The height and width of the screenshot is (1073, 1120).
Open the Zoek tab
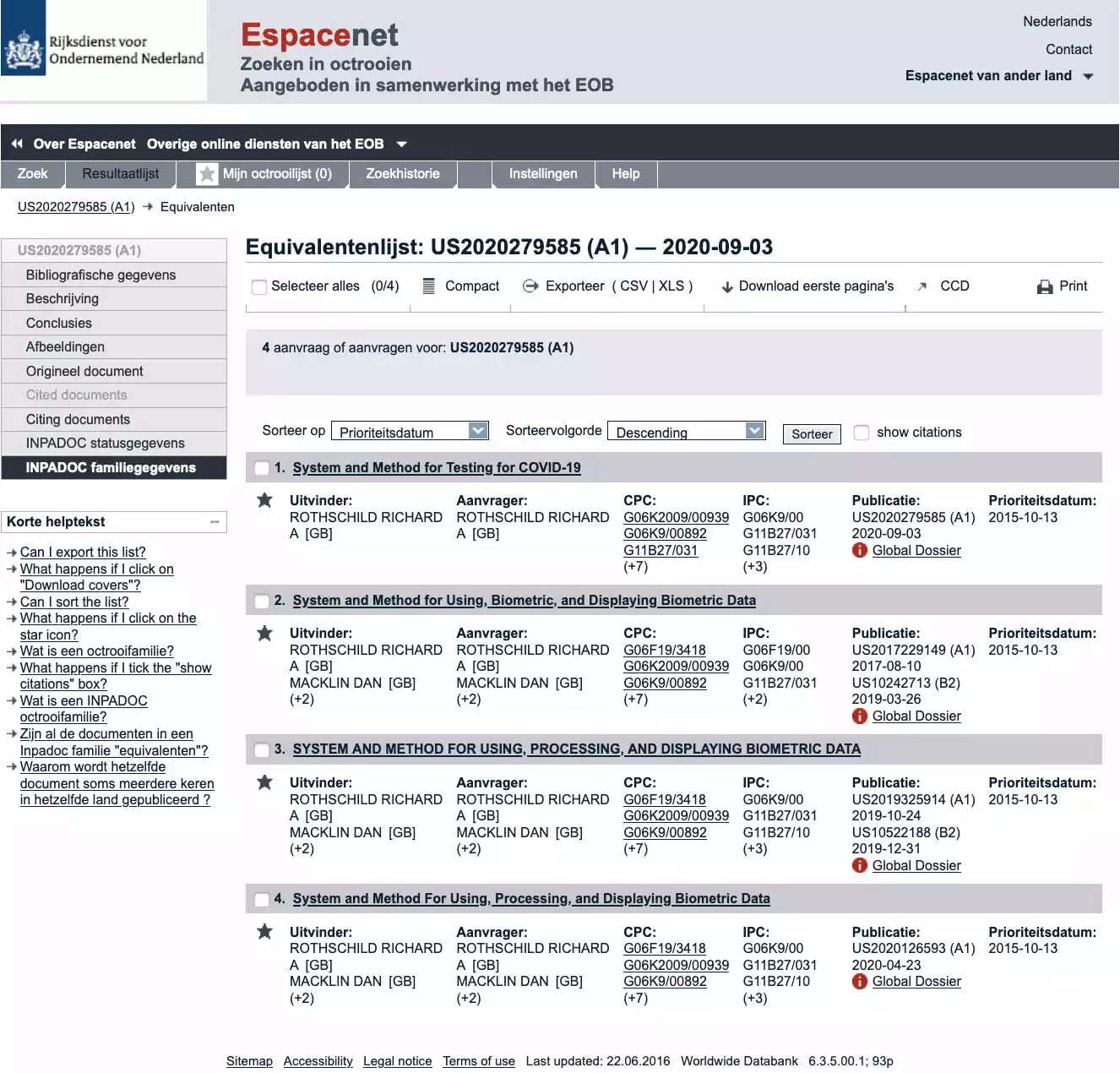pyautogui.click(x=33, y=174)
